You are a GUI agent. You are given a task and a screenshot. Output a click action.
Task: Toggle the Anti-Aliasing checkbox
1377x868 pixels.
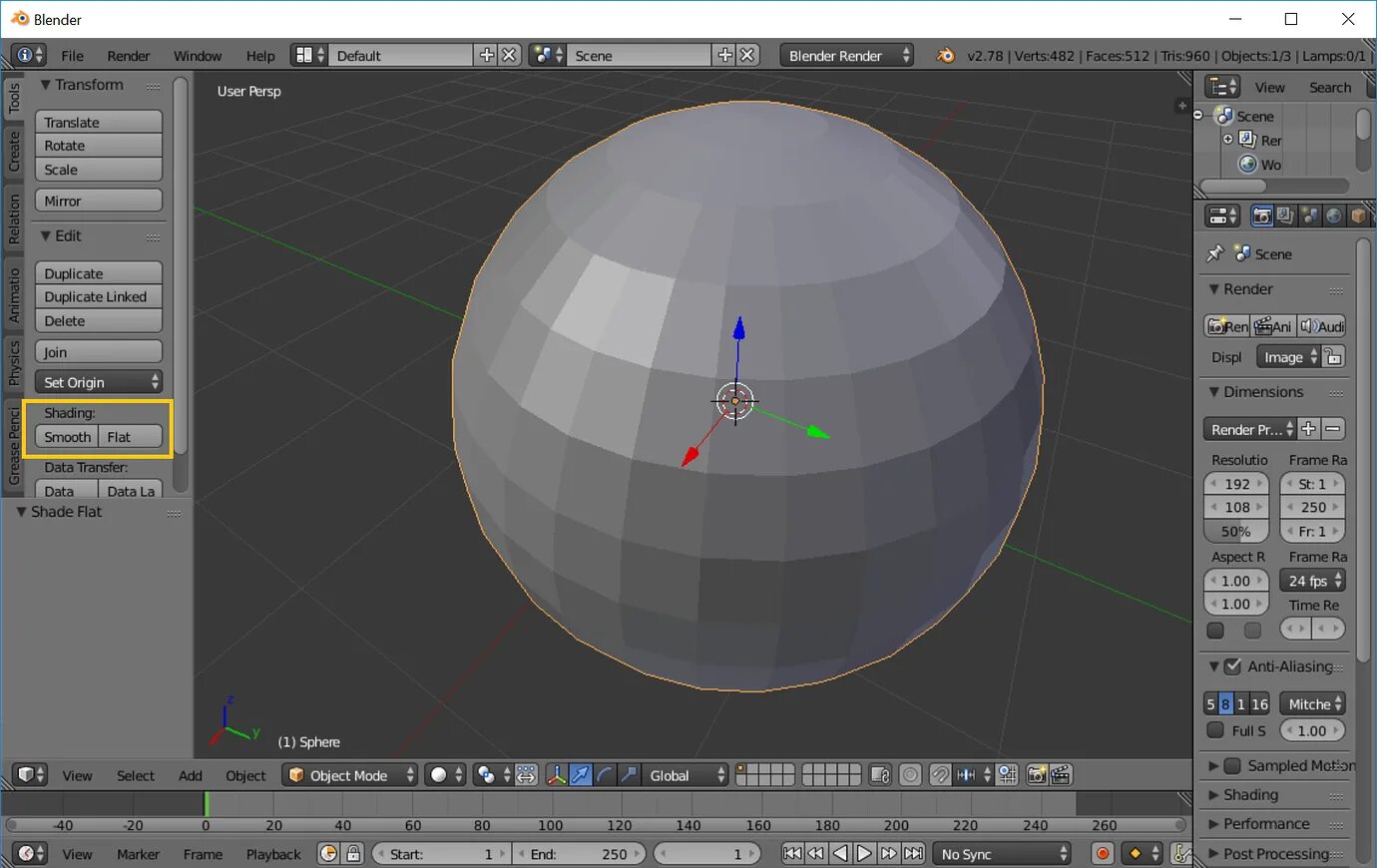pyautogui.click(x=1232, y=666)
